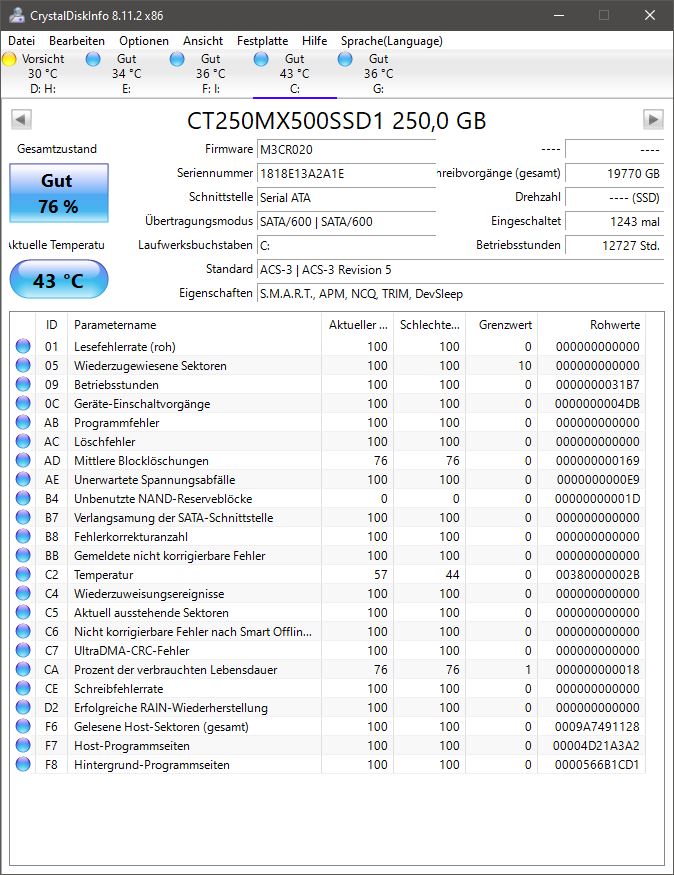Screen dimensions: 674x875
Task: Select the Wiederzuweisungsereignisse row
Action: pyautogui.click(x=328, y=593)
